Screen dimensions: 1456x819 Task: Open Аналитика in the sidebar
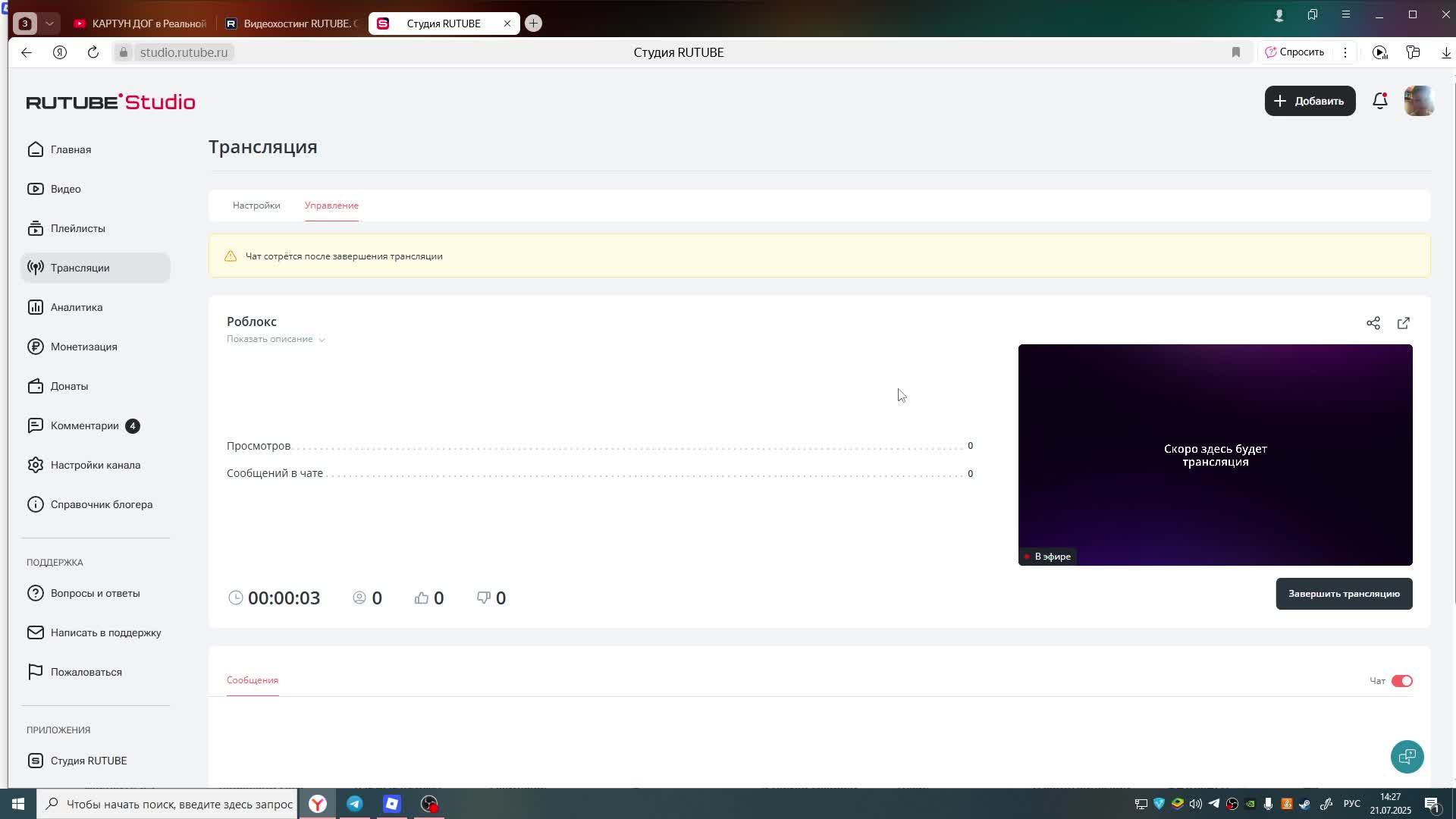76,307
